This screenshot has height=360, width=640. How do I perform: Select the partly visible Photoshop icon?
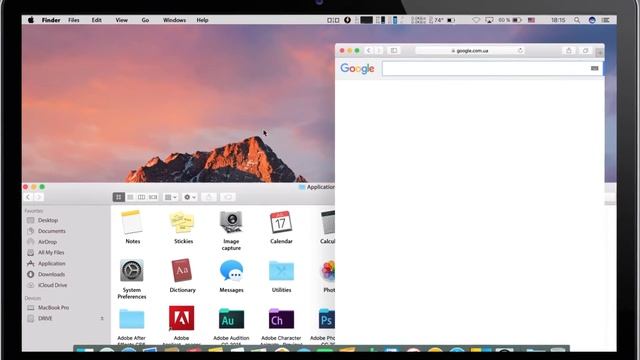pos(327,319)
